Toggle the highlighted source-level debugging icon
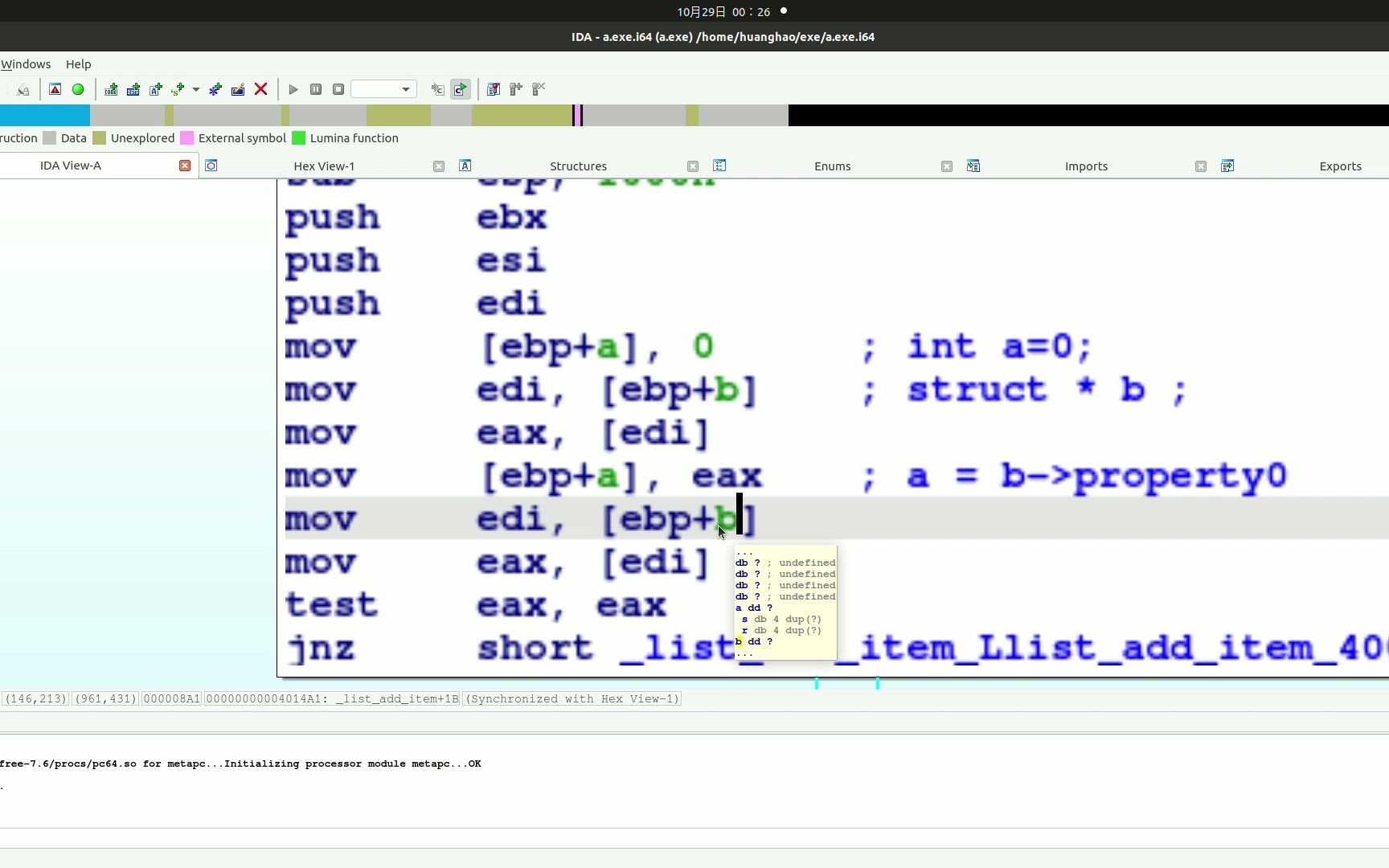 [x=460, y=89]
